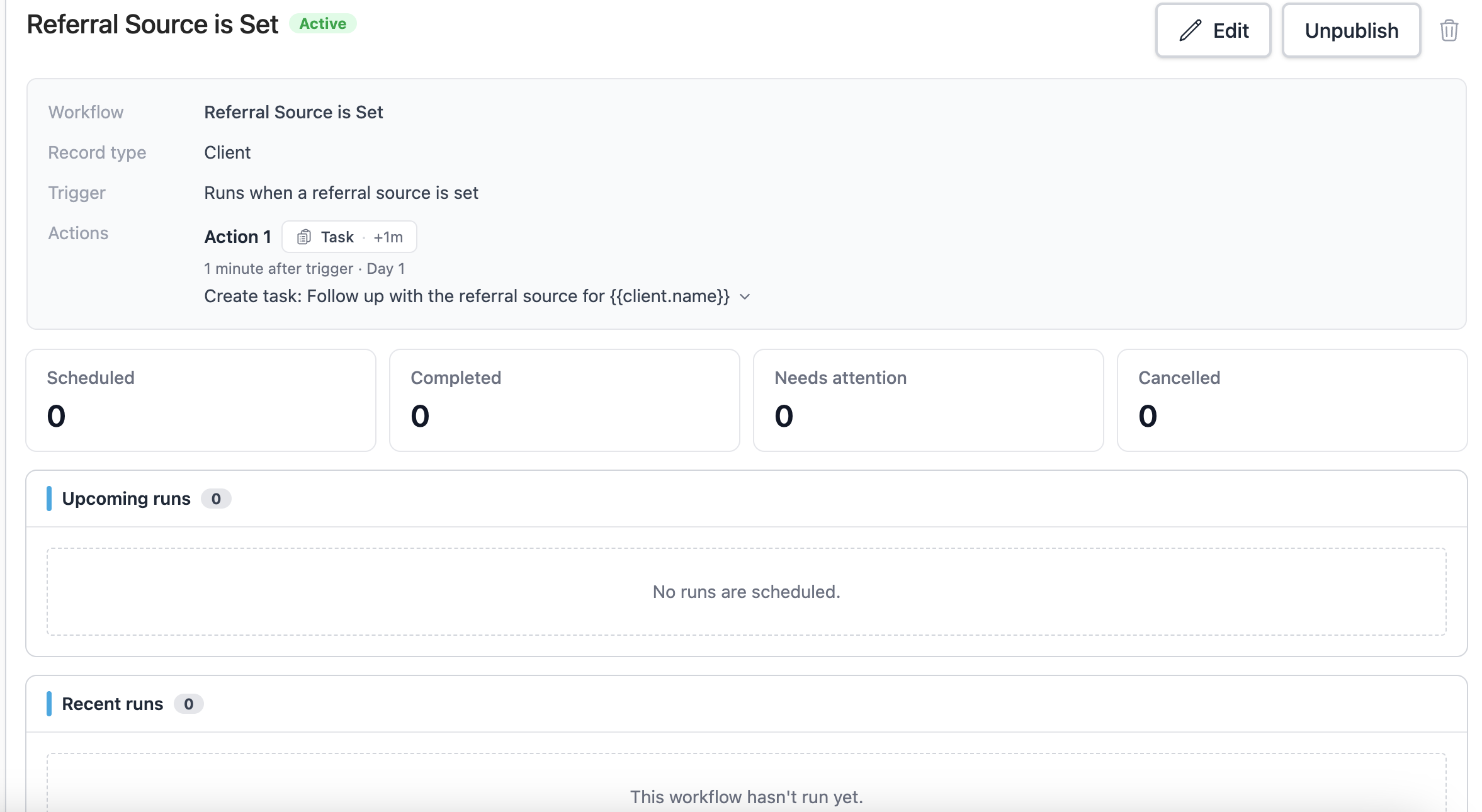Open the Completed runs stat card
This screenshot has height=812, width=1482.
tap(565, 400)
